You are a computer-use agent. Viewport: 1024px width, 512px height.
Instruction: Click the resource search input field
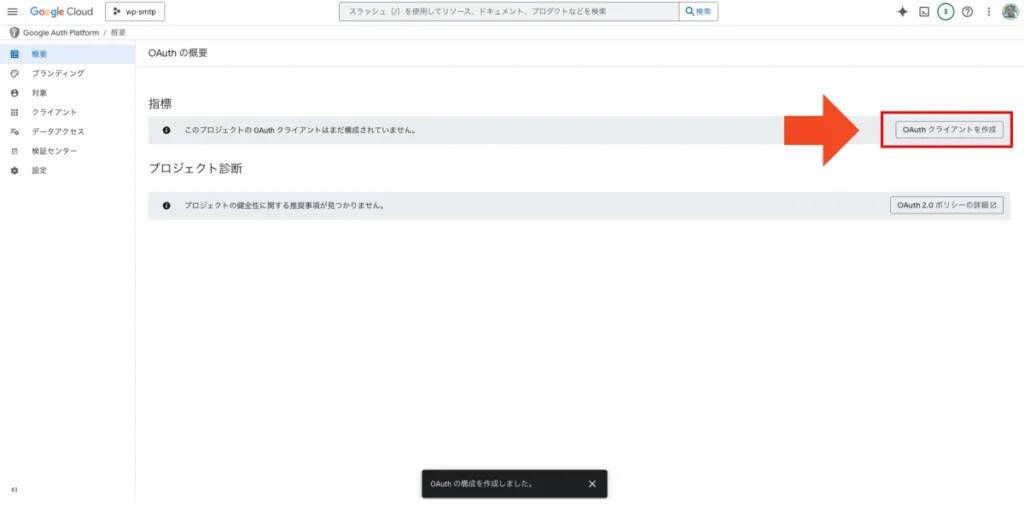click(510, 12)
